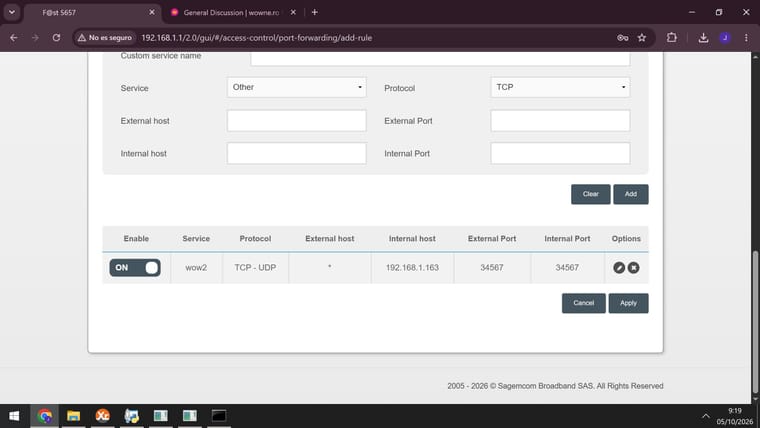Click the Custom service name field
This screenshot has height=428, width=760.
click(440, 58)
